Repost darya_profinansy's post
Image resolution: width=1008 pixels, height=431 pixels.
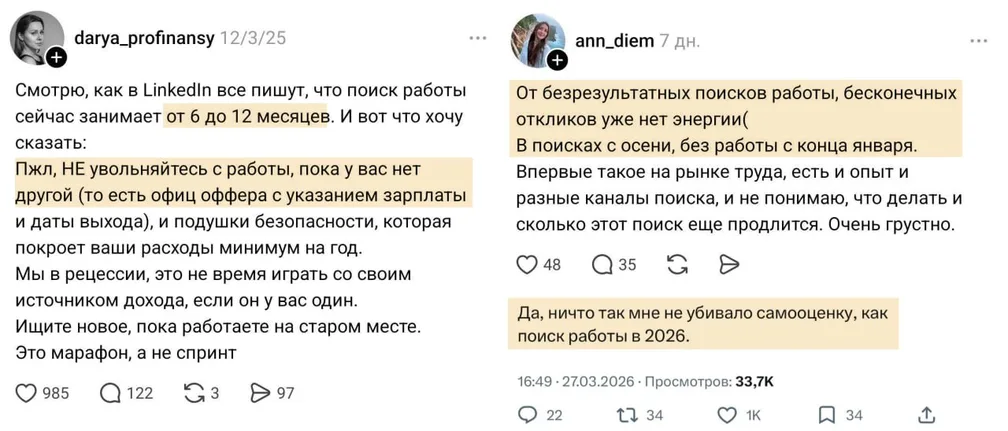pyautogui.click(x=194, y=393)
